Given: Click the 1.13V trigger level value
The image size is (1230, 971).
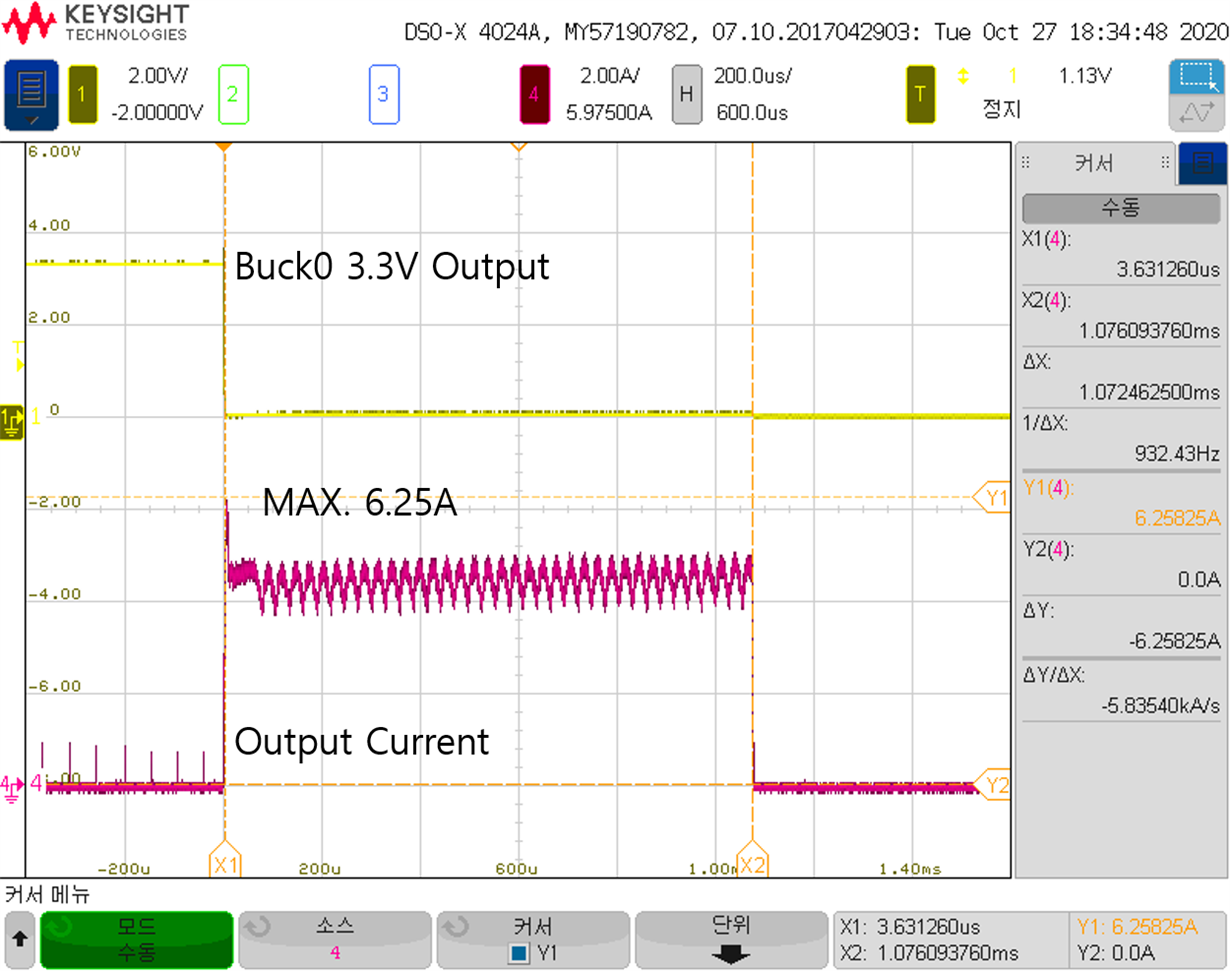Looking at the screenshot, I should click(1086, 76).
